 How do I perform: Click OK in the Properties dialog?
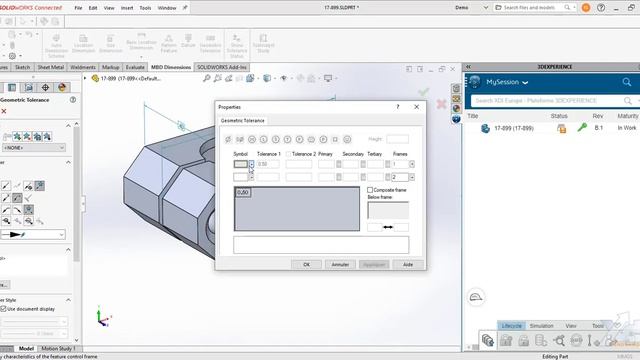point(307,264)
